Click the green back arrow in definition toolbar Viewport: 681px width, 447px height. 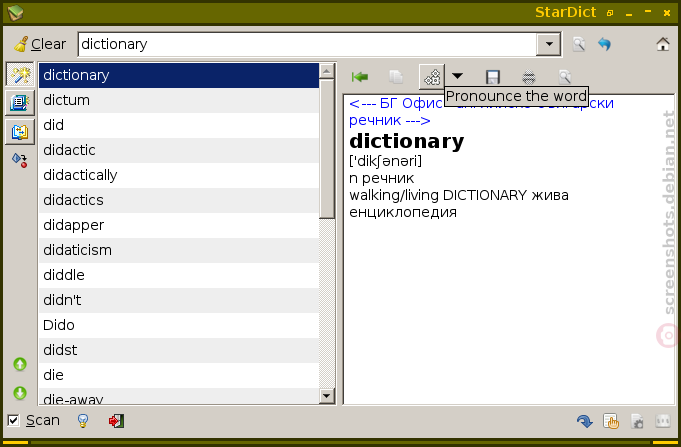(360, 77)
